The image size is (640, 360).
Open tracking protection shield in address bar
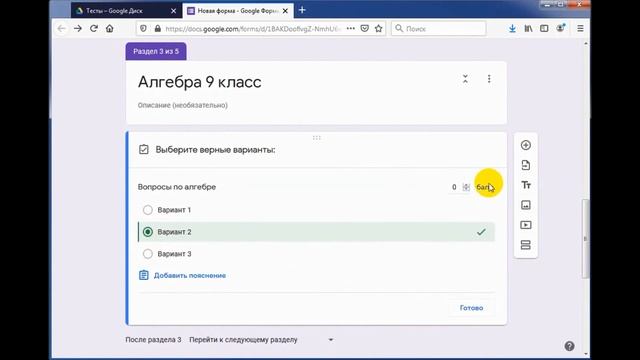143,29
